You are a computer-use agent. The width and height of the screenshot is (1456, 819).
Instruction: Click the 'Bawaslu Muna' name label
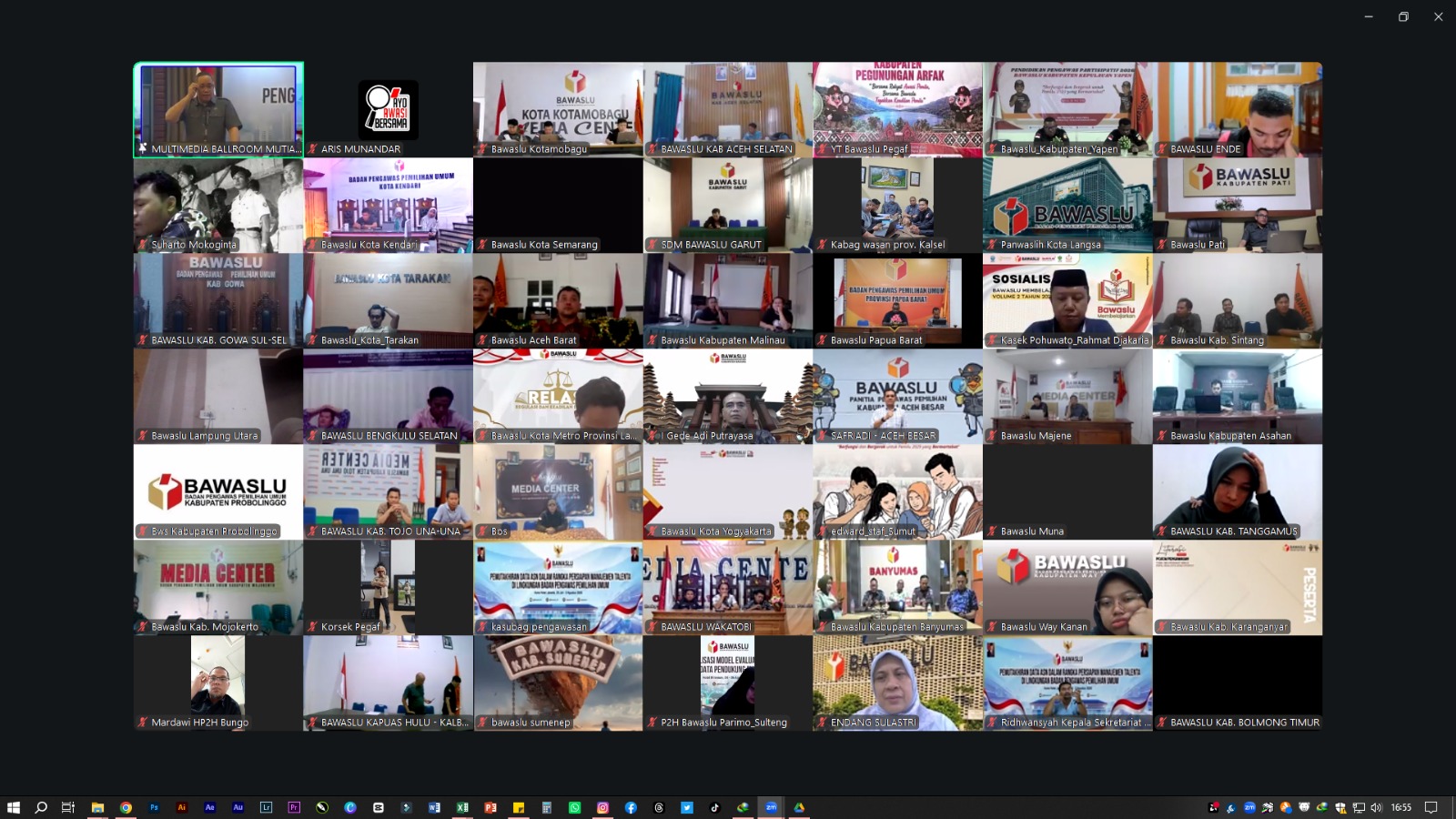(1033, 531)
